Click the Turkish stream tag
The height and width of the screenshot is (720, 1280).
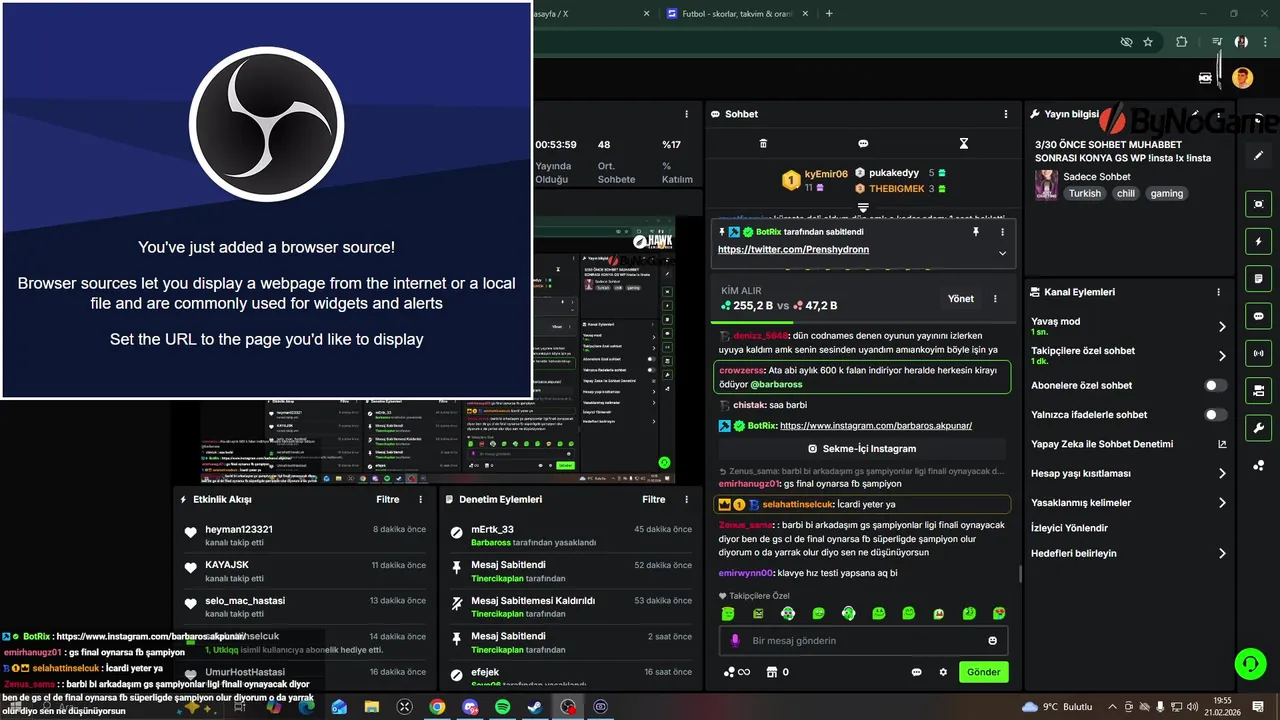pos(1084,194)
